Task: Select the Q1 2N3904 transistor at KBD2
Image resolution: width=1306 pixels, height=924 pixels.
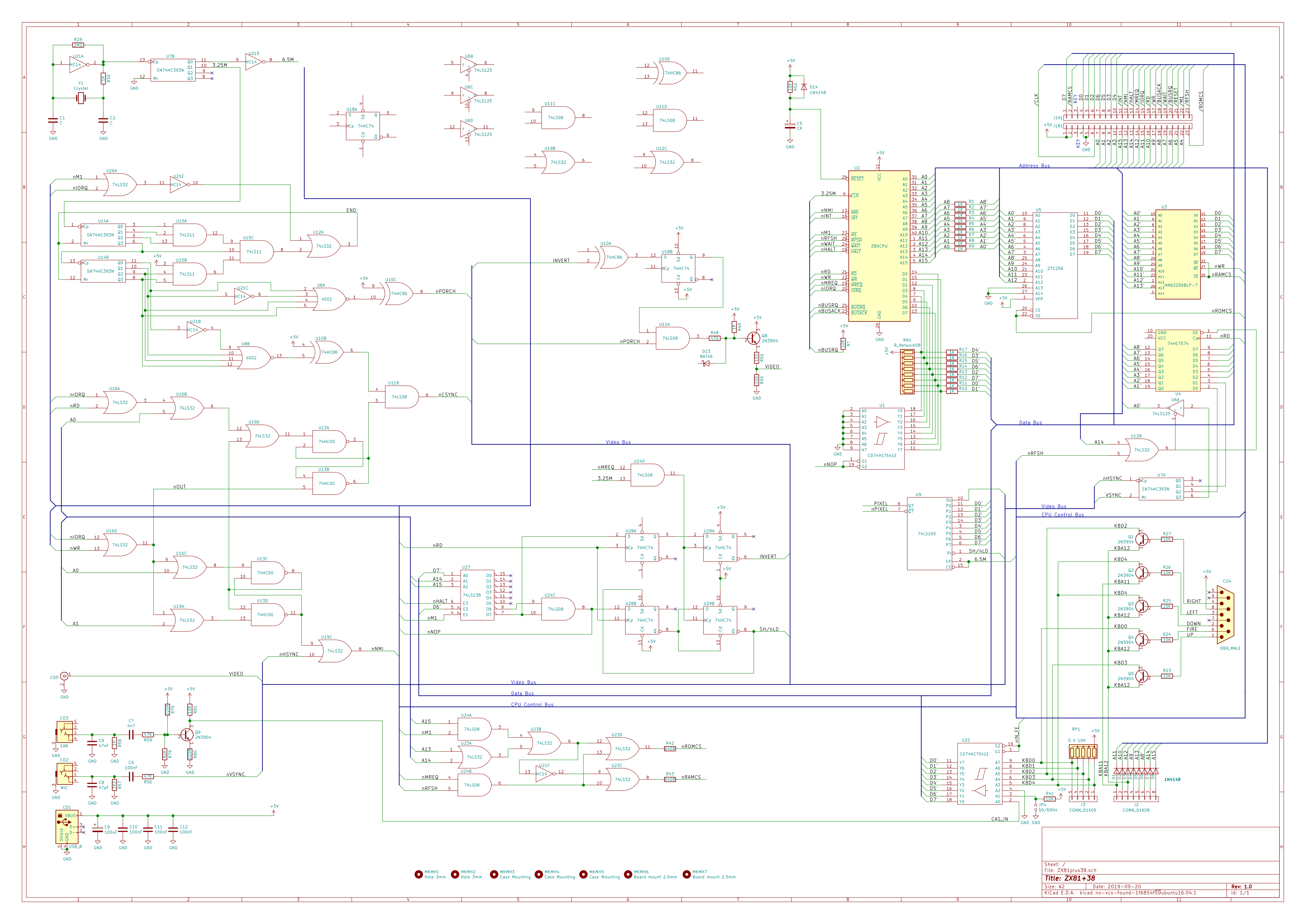Action: tap(1142, 539)
